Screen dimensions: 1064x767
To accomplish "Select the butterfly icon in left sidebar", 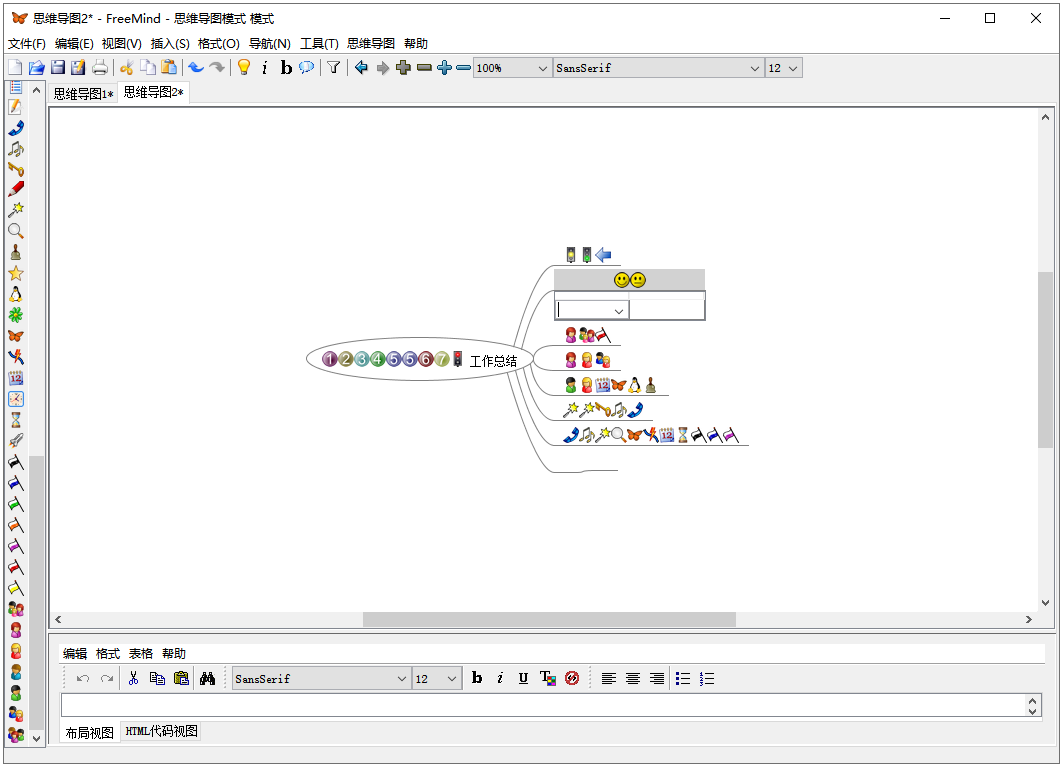I will tap(15, 336).
